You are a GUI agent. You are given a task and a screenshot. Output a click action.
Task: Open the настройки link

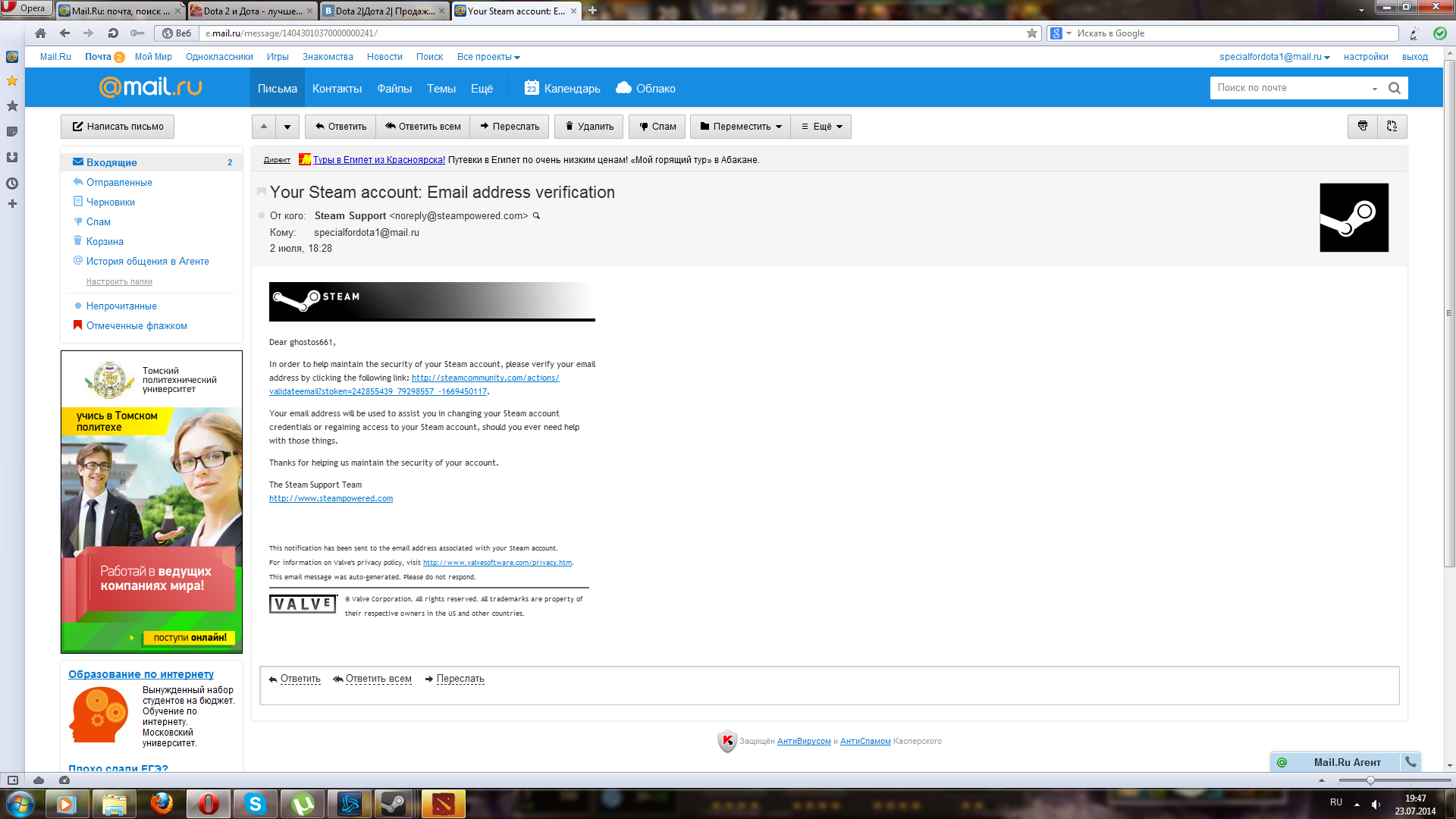(1366, 57)
